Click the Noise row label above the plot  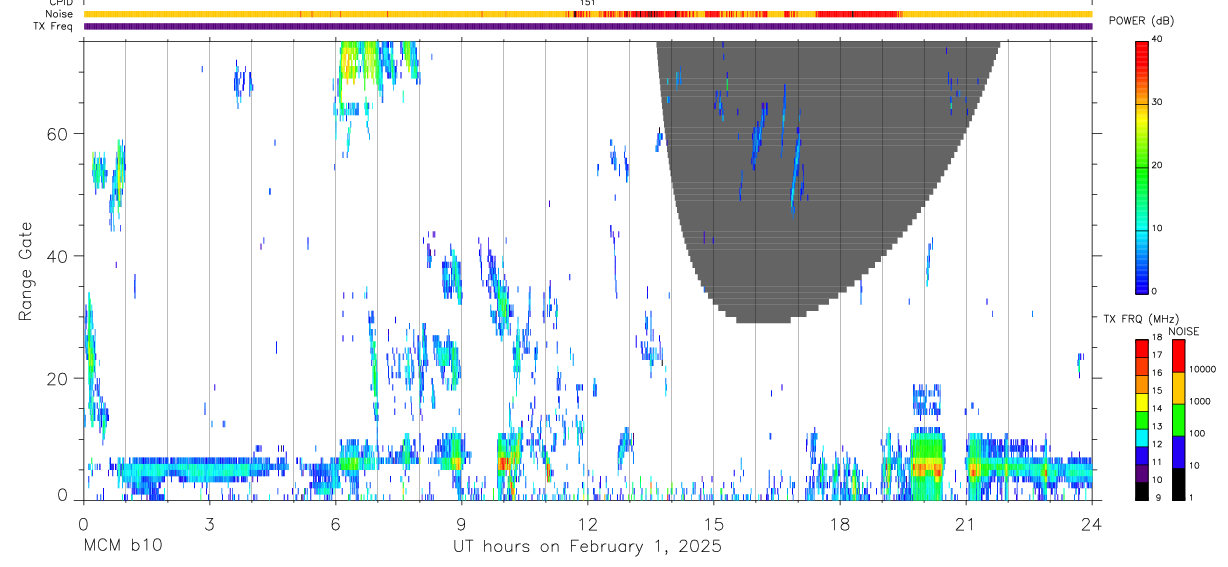click(x=58, y=14)
